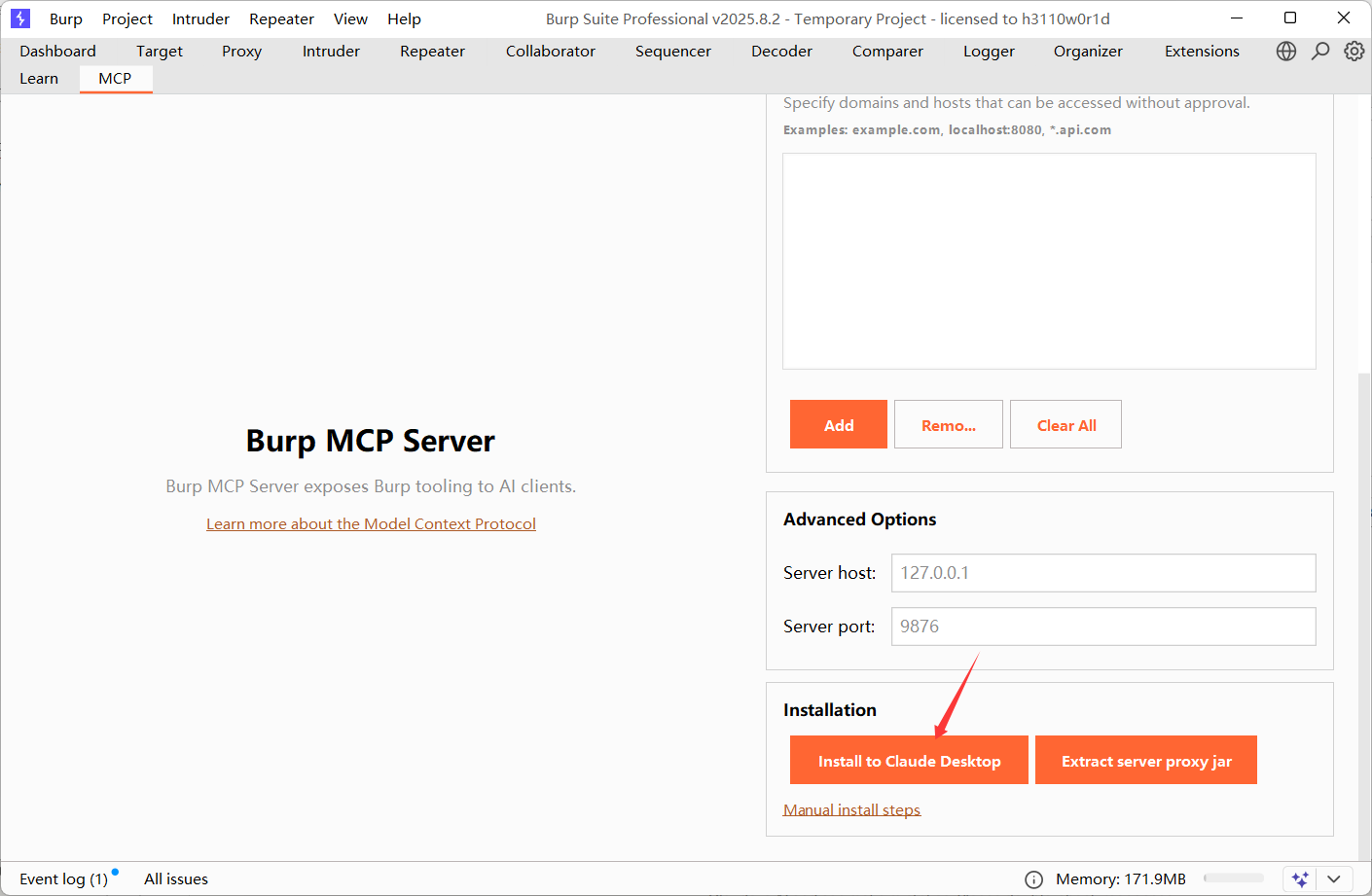
Task: Click the Burp Suite logo icon
Action: (20, 18)
